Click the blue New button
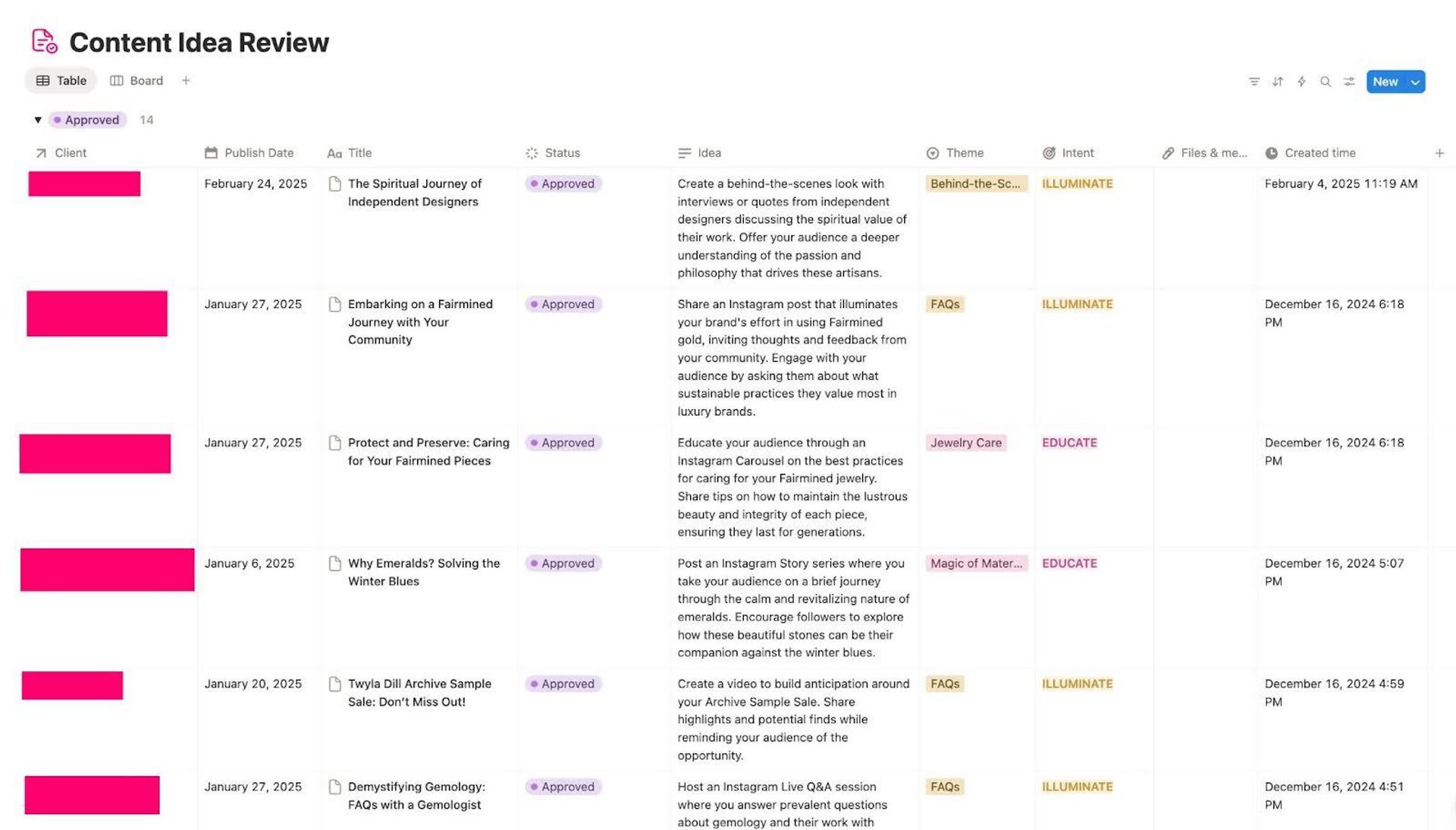The height and width of the screenshot is (830, 1456). click(x=1385, y=82)
